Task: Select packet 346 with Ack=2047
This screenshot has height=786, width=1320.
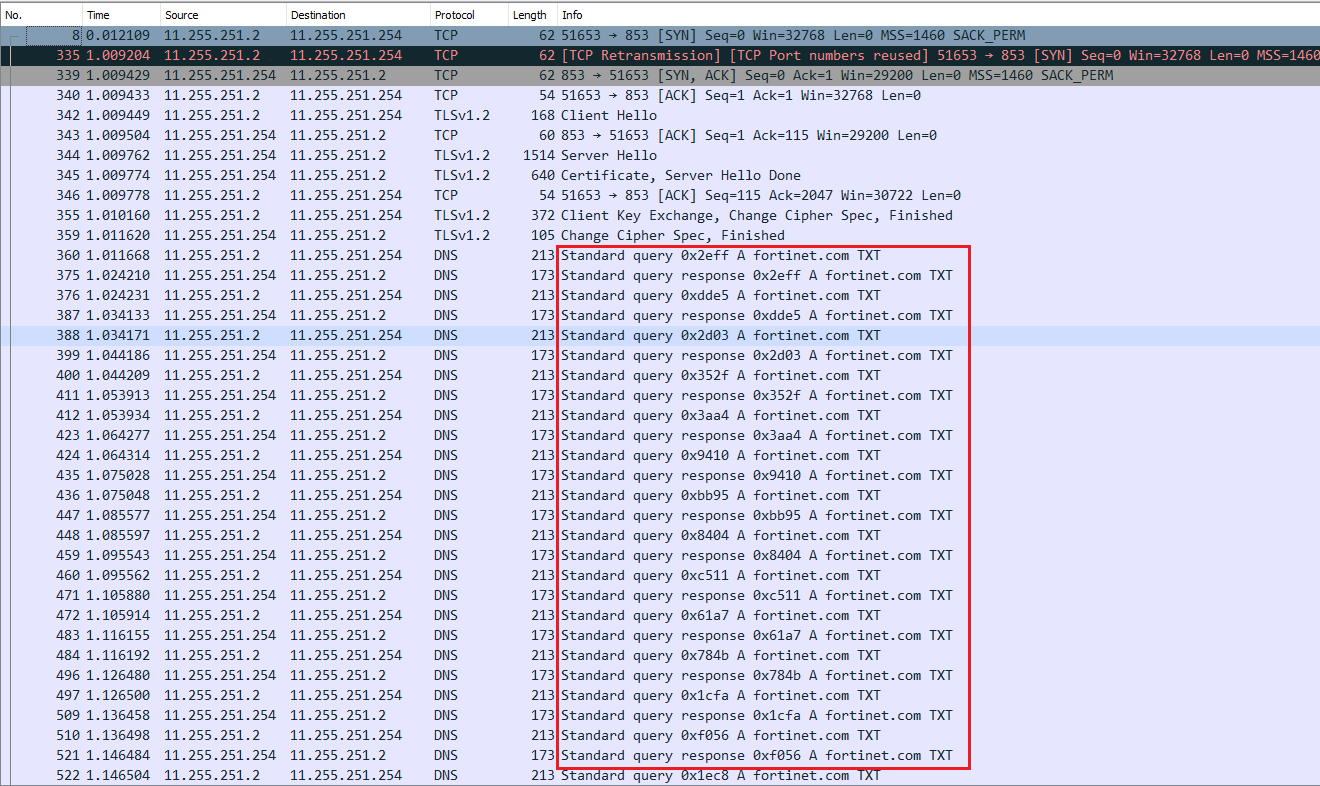Action: click(660, 195)
